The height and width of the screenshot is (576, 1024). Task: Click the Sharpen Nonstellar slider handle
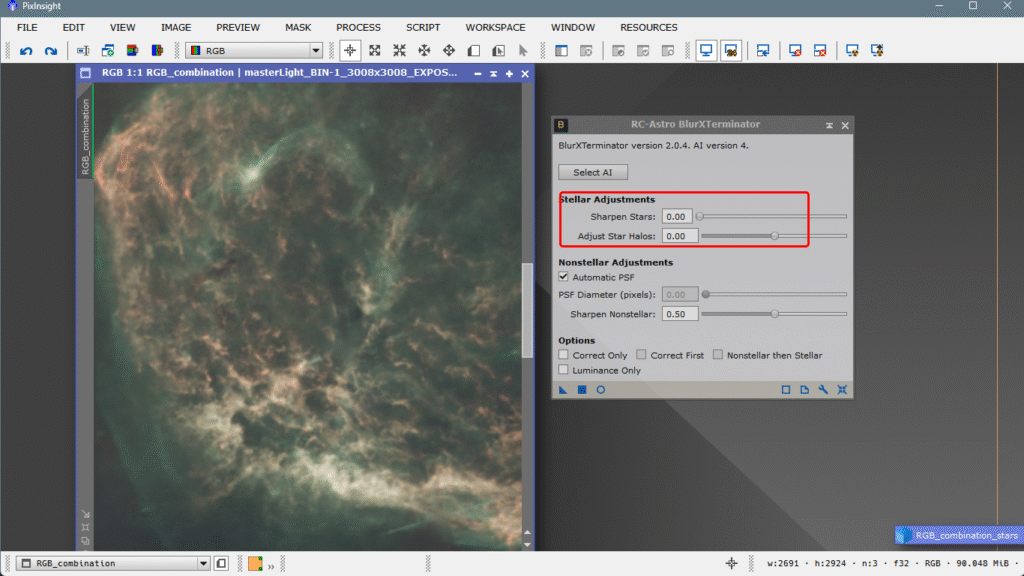(775, 314)
